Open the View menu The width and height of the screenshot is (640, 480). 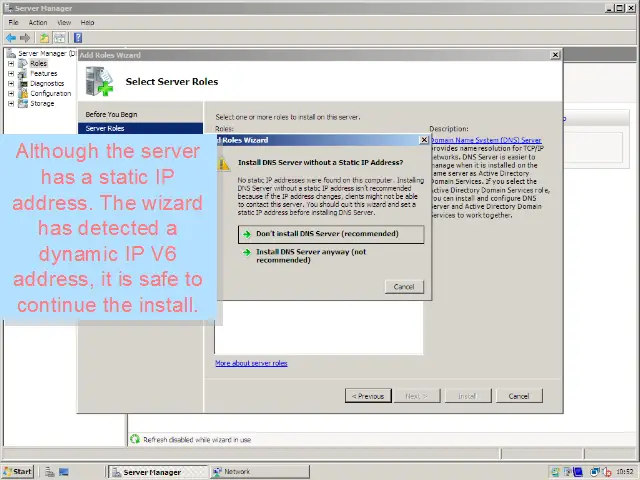click(64, 22)
